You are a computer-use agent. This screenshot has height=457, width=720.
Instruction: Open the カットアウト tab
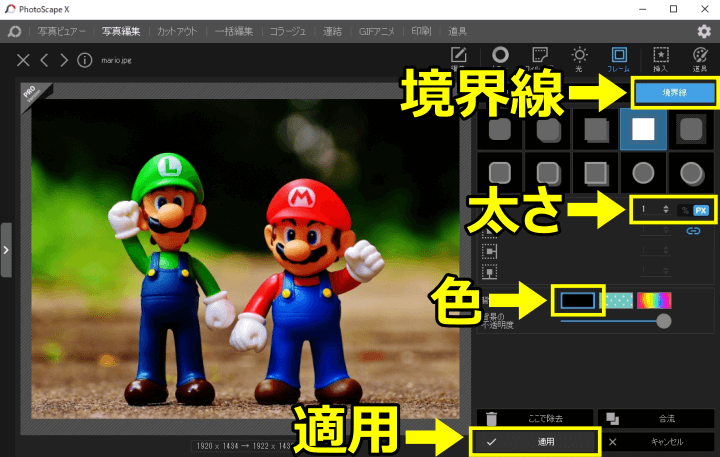[x=177, y=31]
